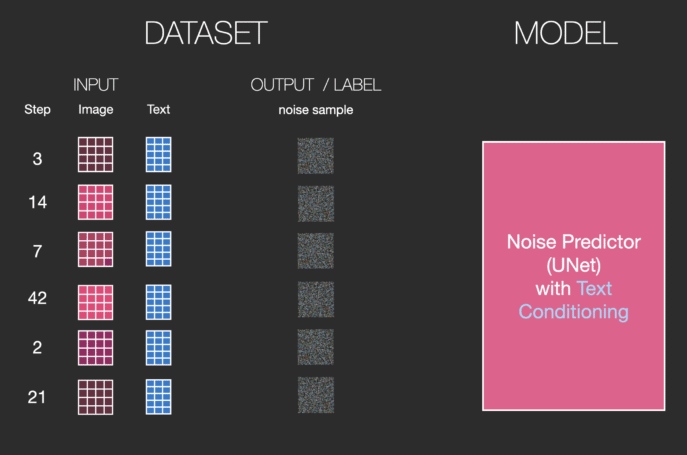The image size is (687, 455).
Task: Click the image grid icon for step 3
Action: (96, 154)
